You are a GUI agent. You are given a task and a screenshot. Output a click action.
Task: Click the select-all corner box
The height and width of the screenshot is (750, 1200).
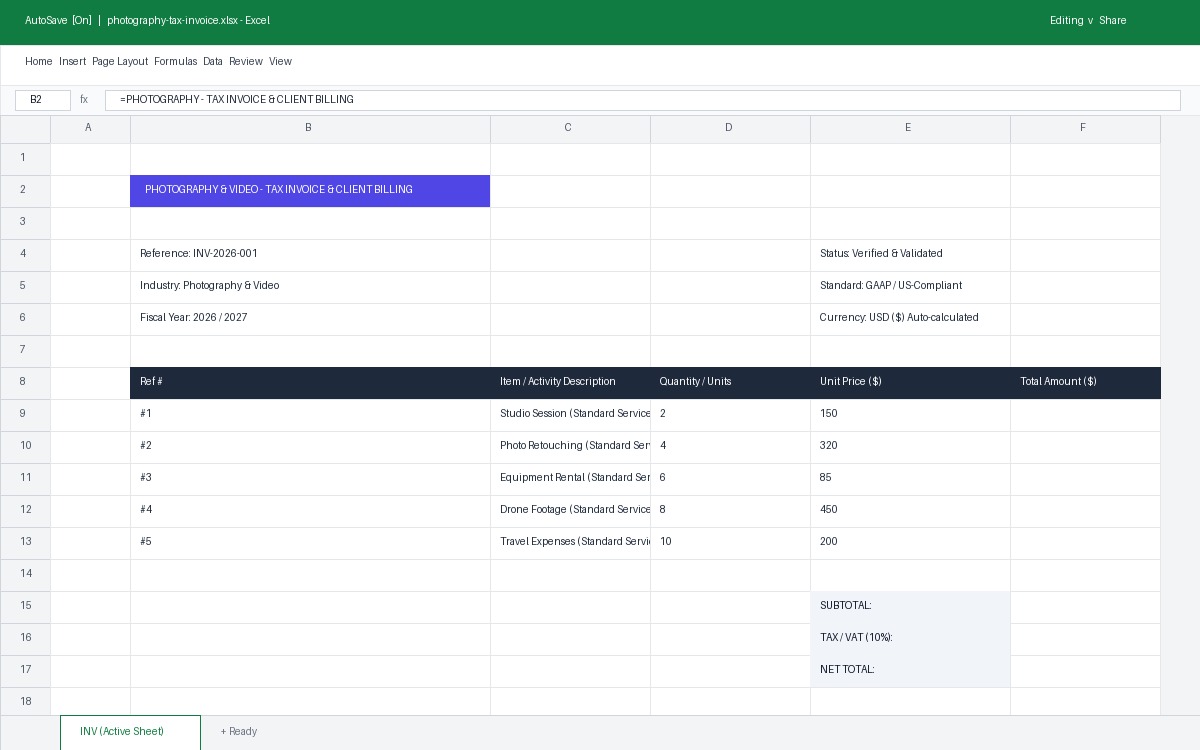coord(25,129)
